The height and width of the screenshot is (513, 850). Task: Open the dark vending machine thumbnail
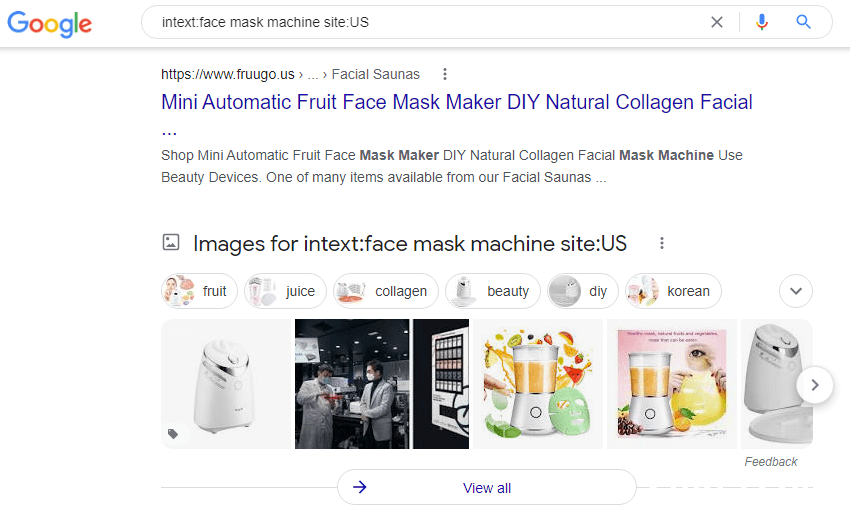coord(441,384)
